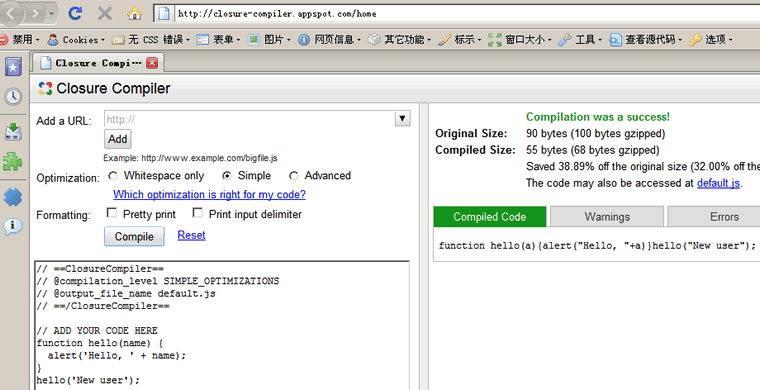Click the page icon in address bar
This screenshot has width=760, height=390.
164,14
